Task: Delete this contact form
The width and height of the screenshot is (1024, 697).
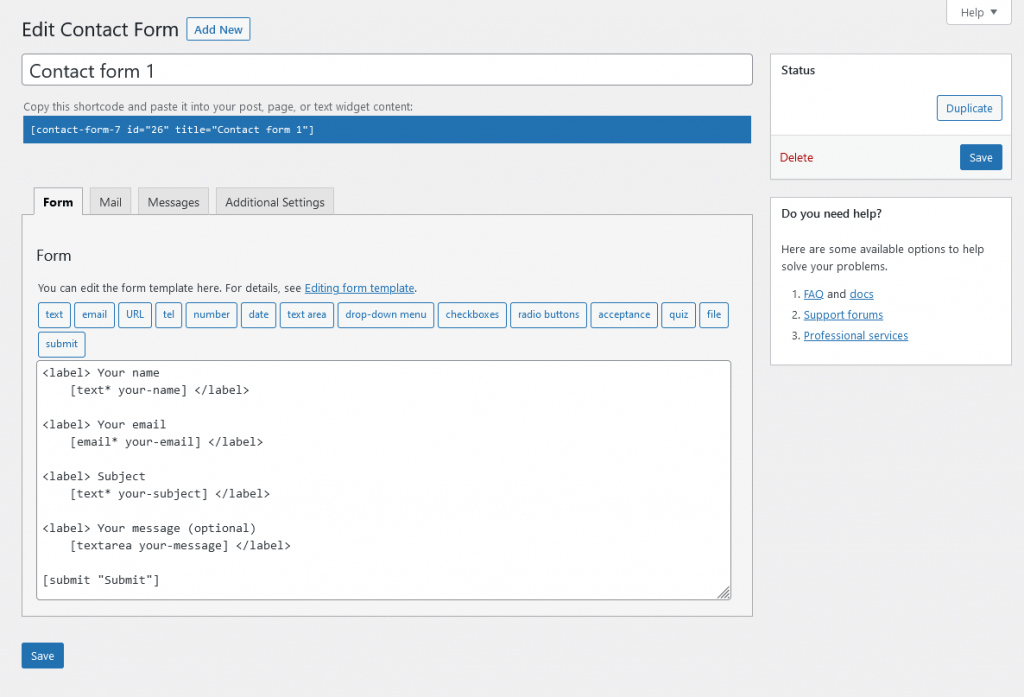Action: [x=797, y=157]
